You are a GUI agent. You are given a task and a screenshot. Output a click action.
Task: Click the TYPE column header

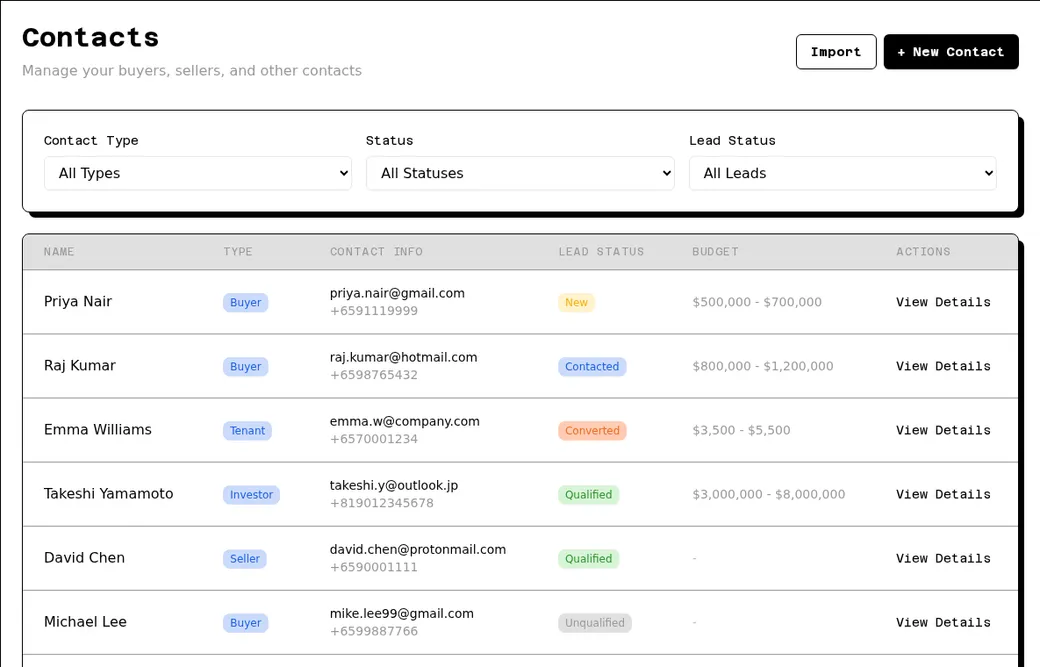pyautogui.click(x=238, y=252)
